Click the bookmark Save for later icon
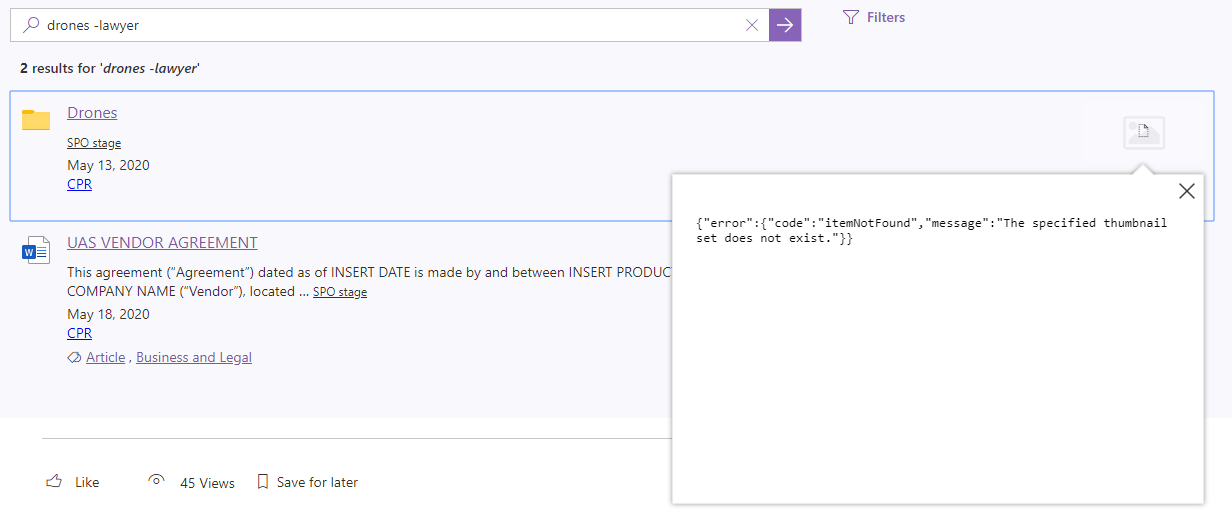Viewport: 1232px width, 519px height. tap(263, 482)
